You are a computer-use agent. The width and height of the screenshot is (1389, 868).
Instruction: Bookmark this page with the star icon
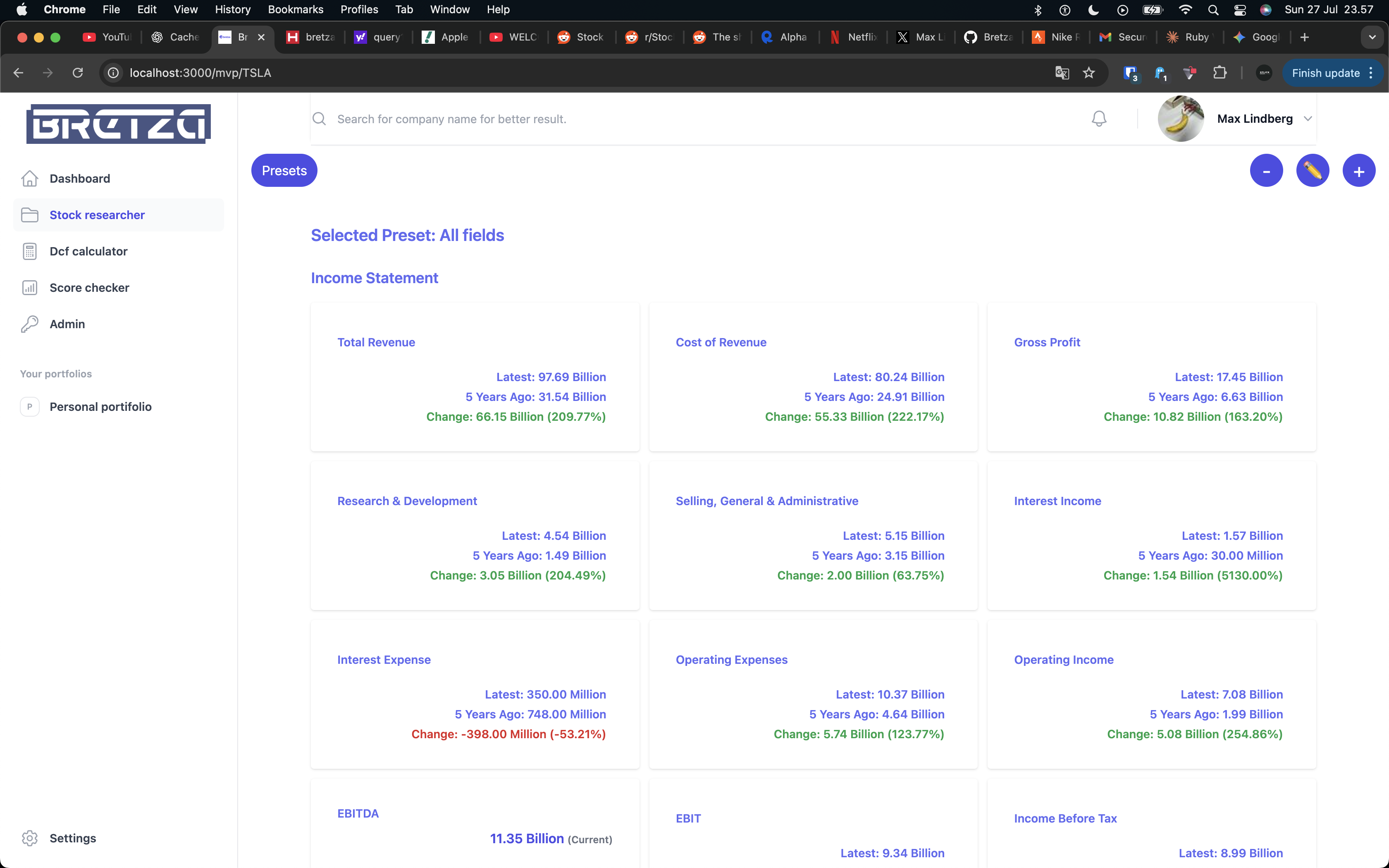pos(1089,73)
